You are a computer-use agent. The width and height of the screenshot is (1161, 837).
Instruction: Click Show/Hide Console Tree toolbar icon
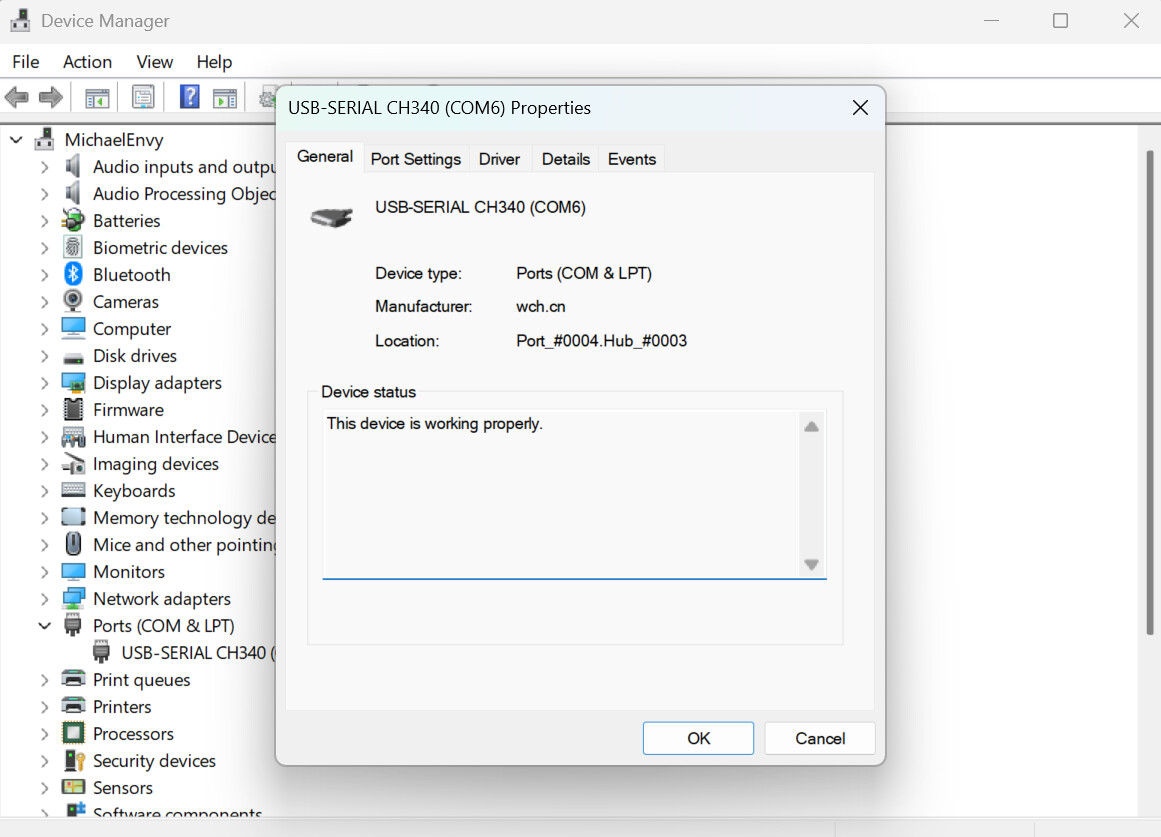click(97, 97)
